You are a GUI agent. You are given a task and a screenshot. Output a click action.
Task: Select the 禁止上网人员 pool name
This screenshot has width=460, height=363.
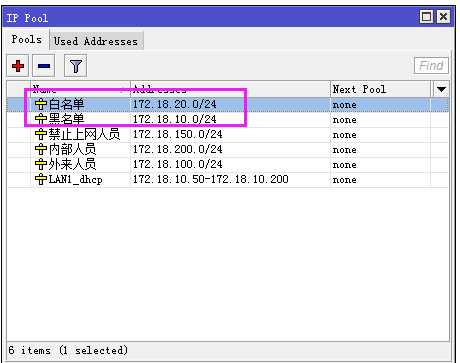click(x=84, y=134)
